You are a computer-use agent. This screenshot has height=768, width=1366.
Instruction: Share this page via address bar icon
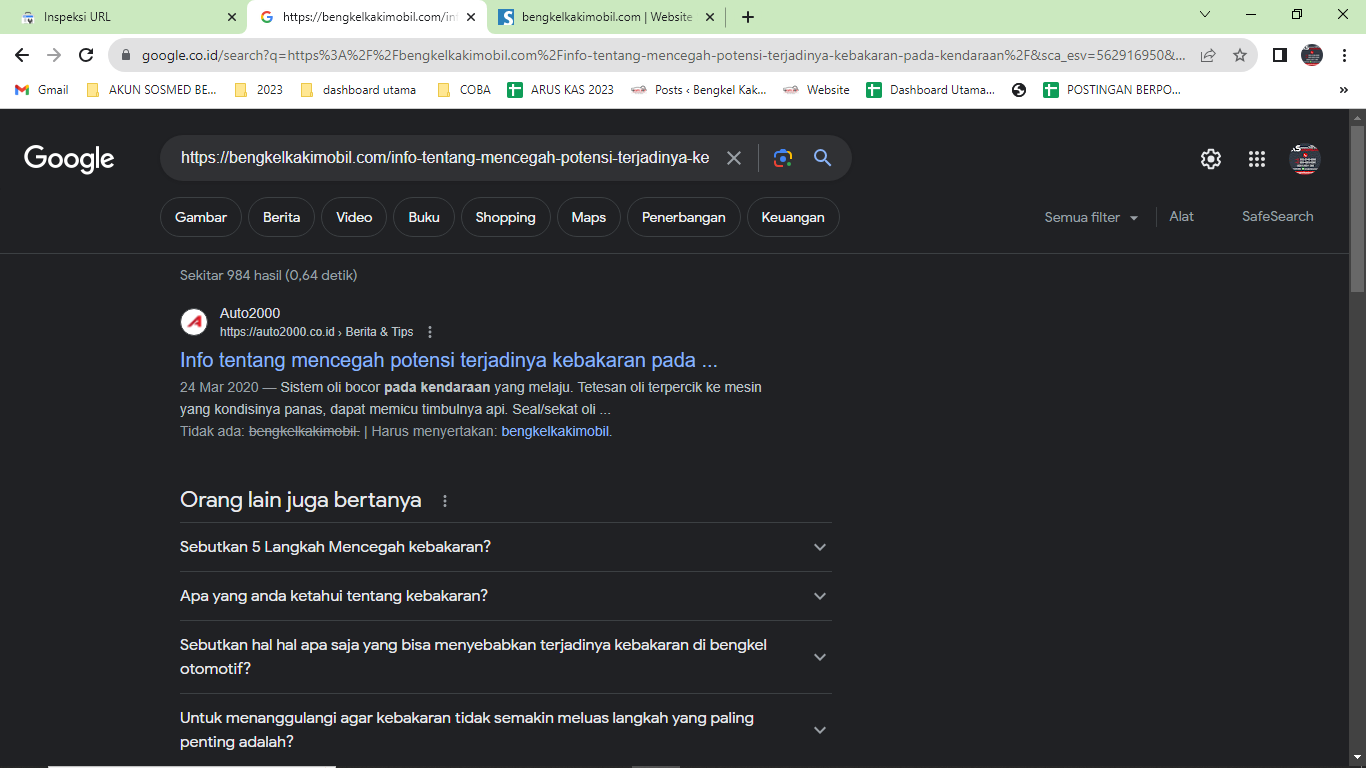[x=1208, y=55]
